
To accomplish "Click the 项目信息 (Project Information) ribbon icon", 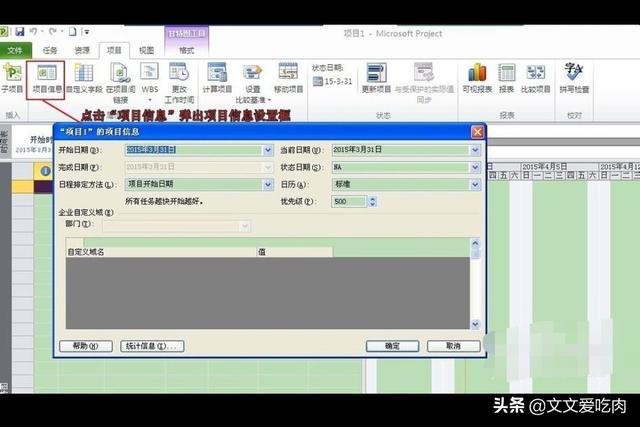I will tap(45, 78).
